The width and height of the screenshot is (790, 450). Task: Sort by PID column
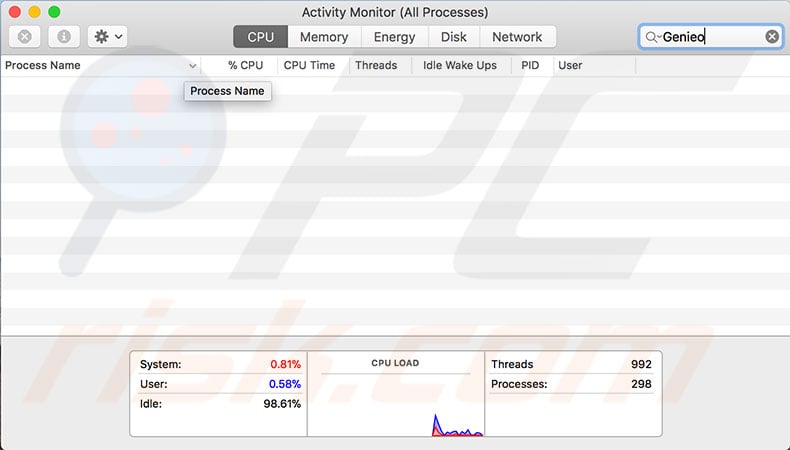pos(532,66)
